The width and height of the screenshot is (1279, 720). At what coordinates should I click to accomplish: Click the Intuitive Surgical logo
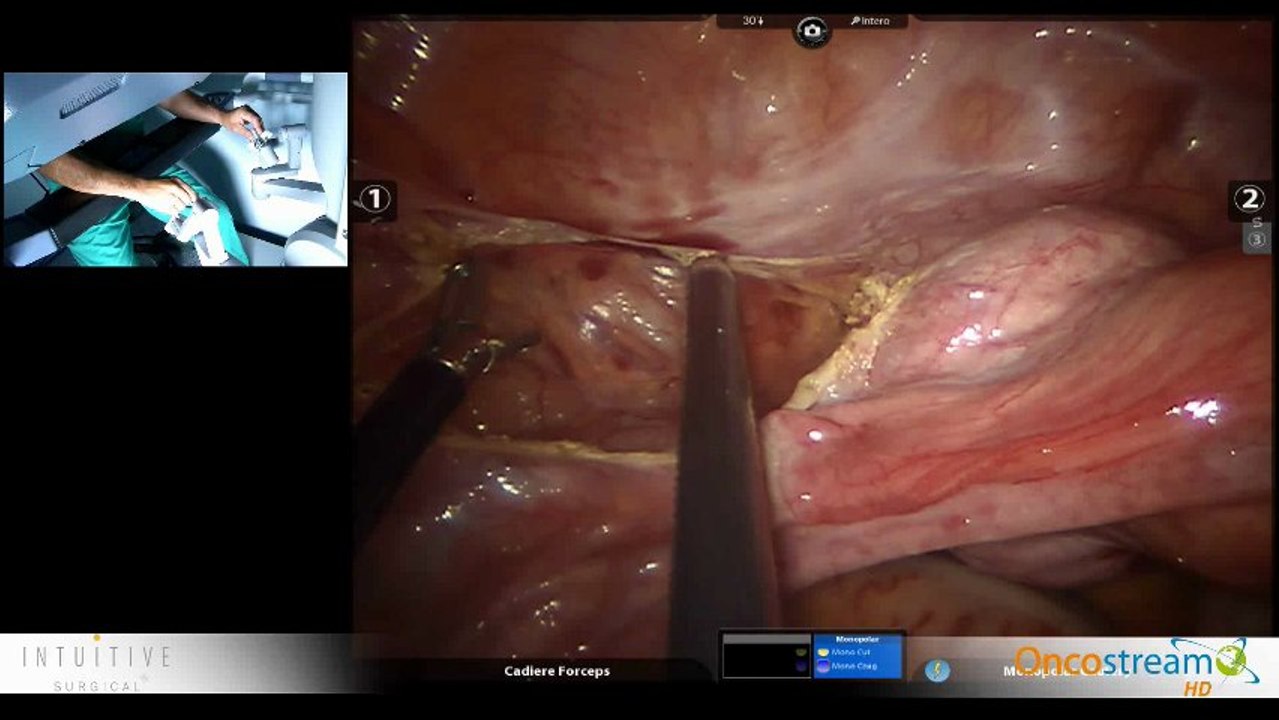[x=97, y=665]
